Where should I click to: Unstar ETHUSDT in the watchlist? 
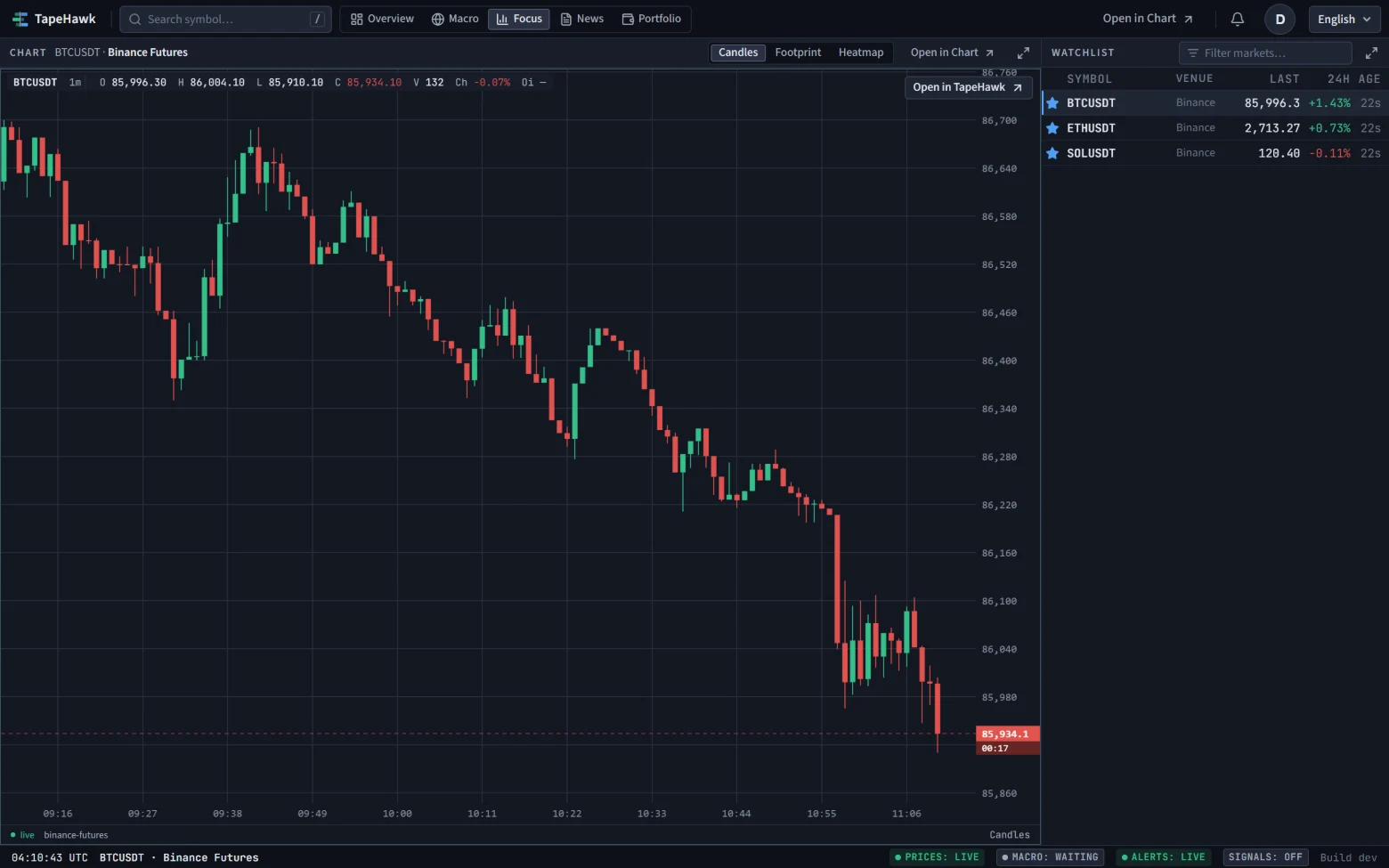pyautogui.click(x=1052, y=128)
